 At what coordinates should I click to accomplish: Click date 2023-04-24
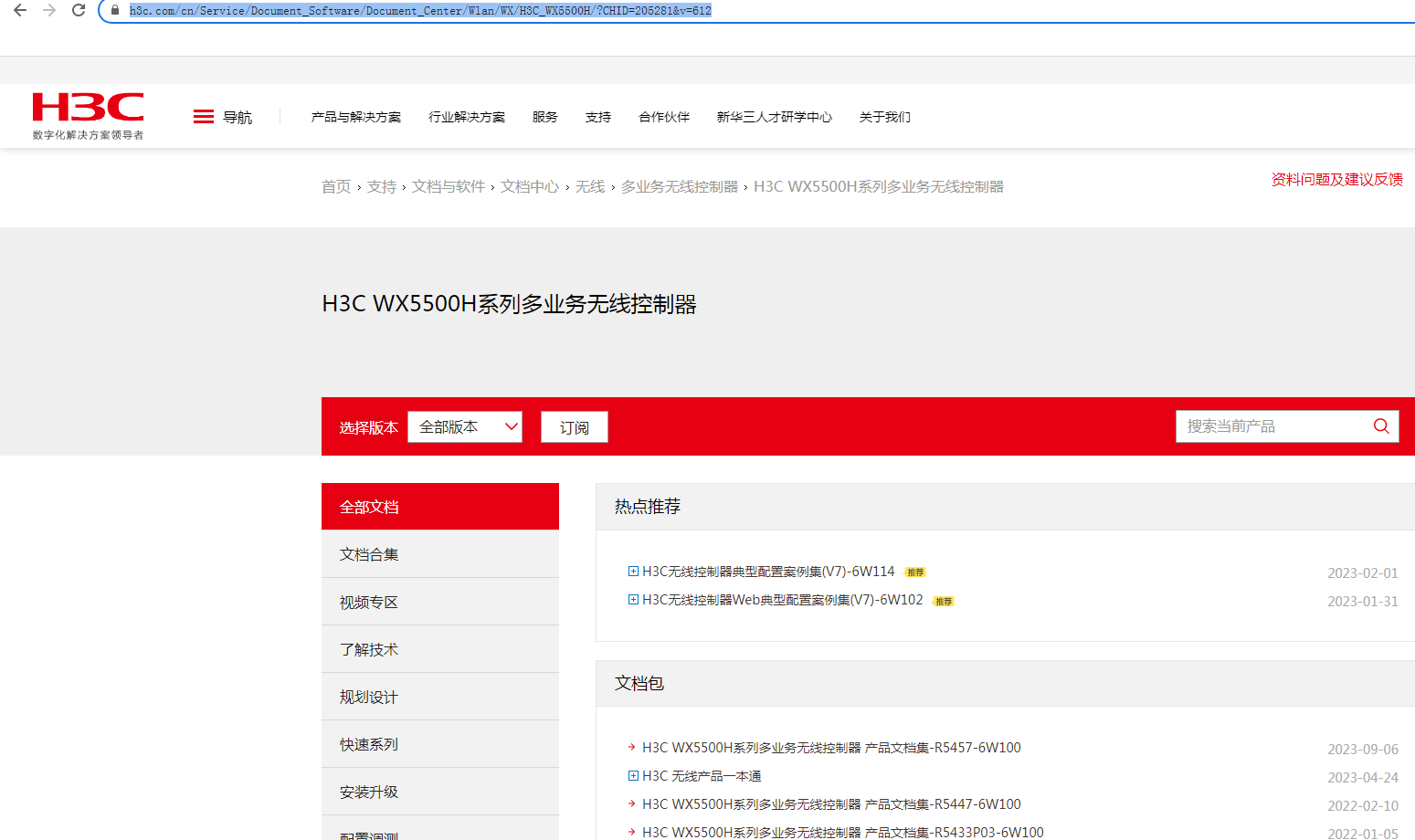click(x=1363, y=778)
